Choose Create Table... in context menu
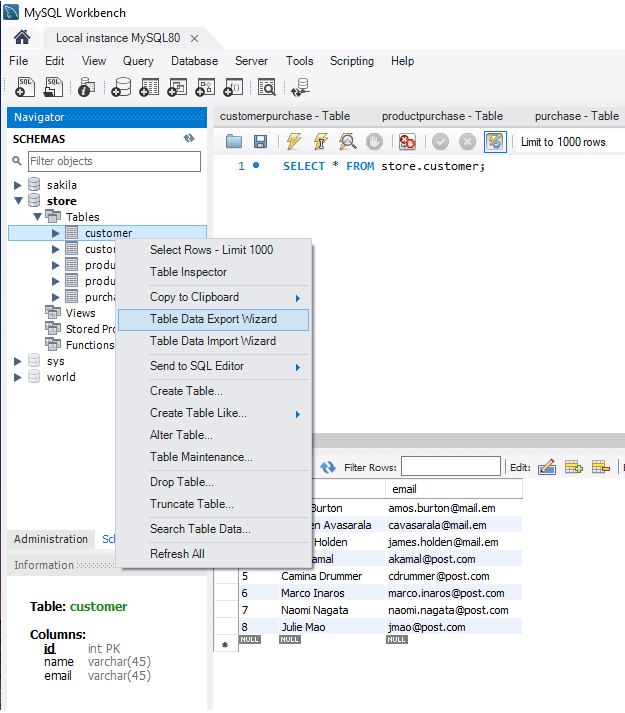This screenshot has width=625, height=713. (213, 391)
